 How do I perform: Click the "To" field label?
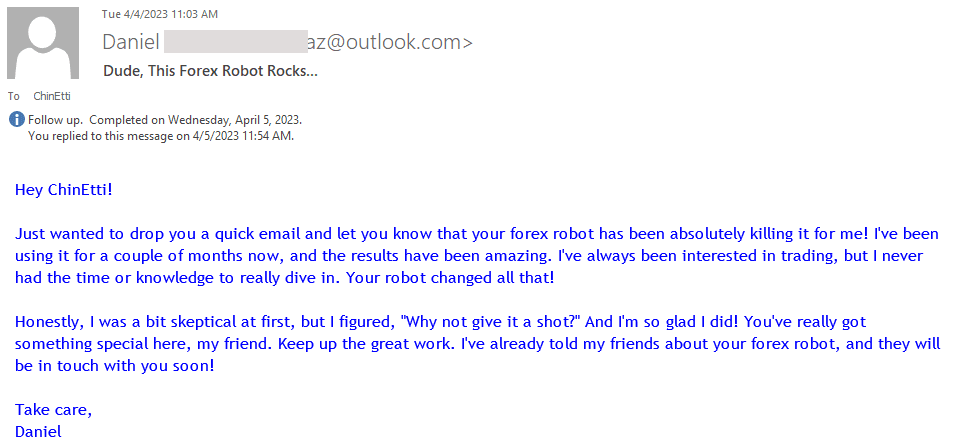(x=14, y=97)
